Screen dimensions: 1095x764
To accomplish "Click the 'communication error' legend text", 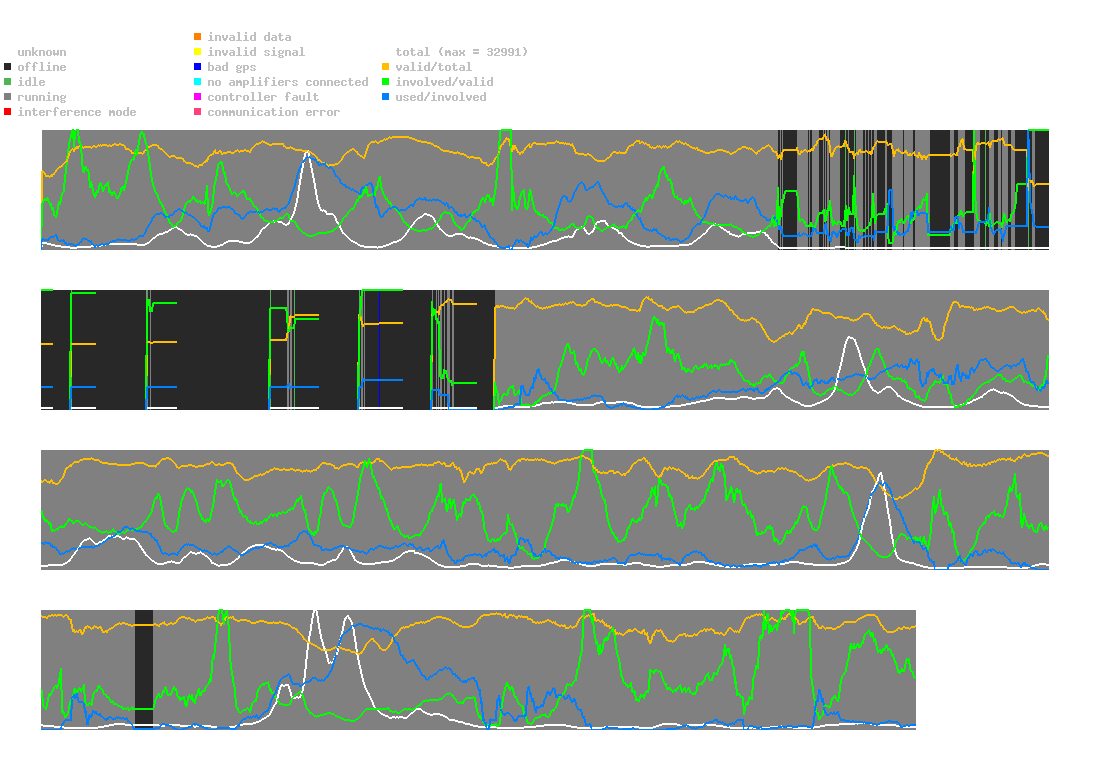I will 274,112.
